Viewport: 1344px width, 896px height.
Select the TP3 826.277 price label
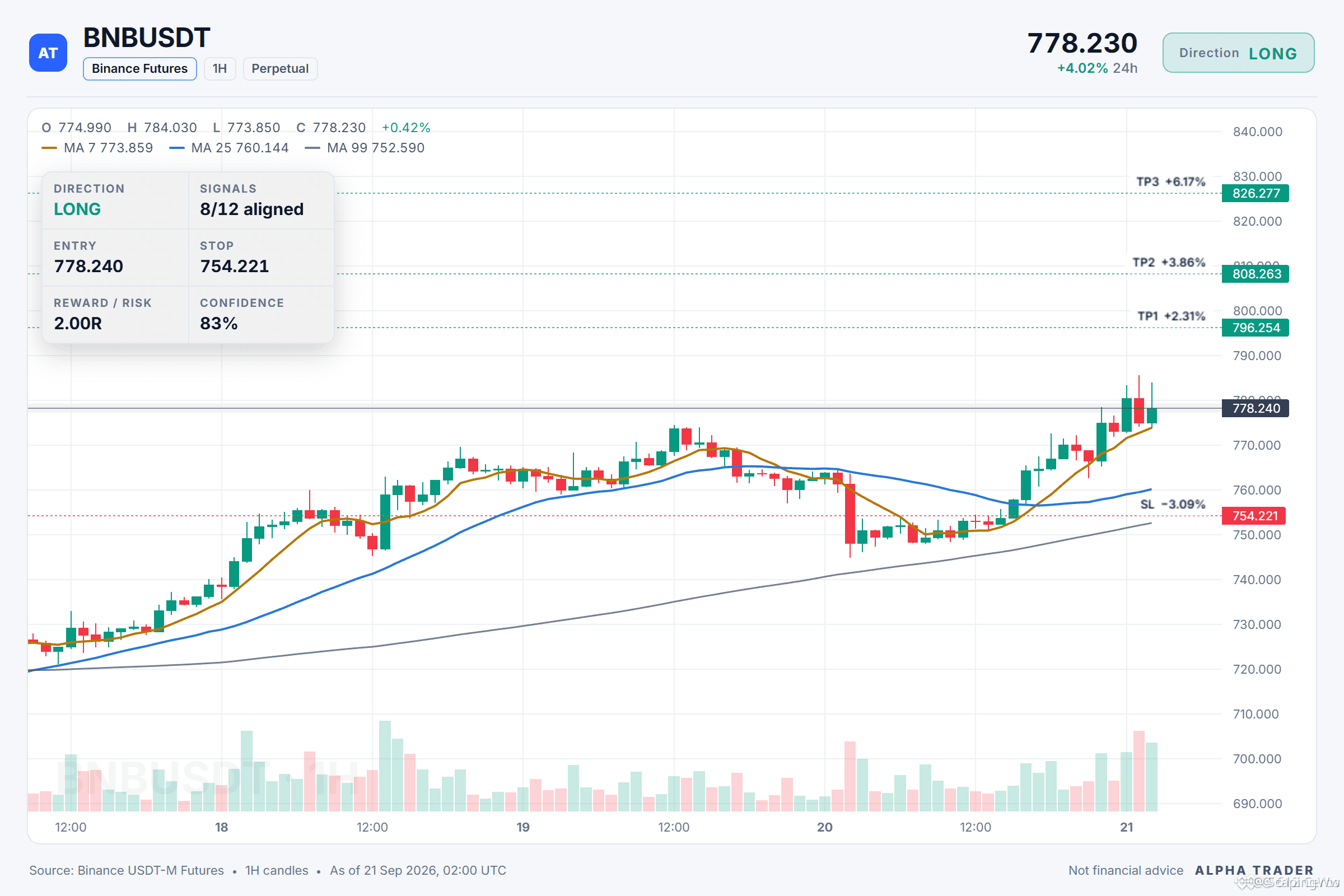[x=1256, y=193]
